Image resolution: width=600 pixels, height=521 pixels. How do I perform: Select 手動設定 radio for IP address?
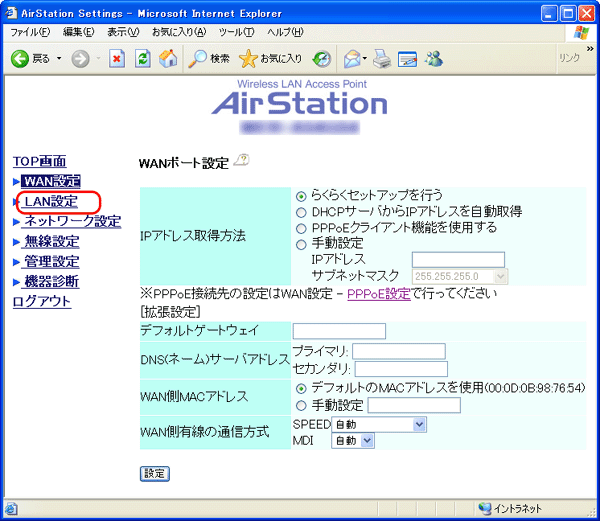(301, 245)
